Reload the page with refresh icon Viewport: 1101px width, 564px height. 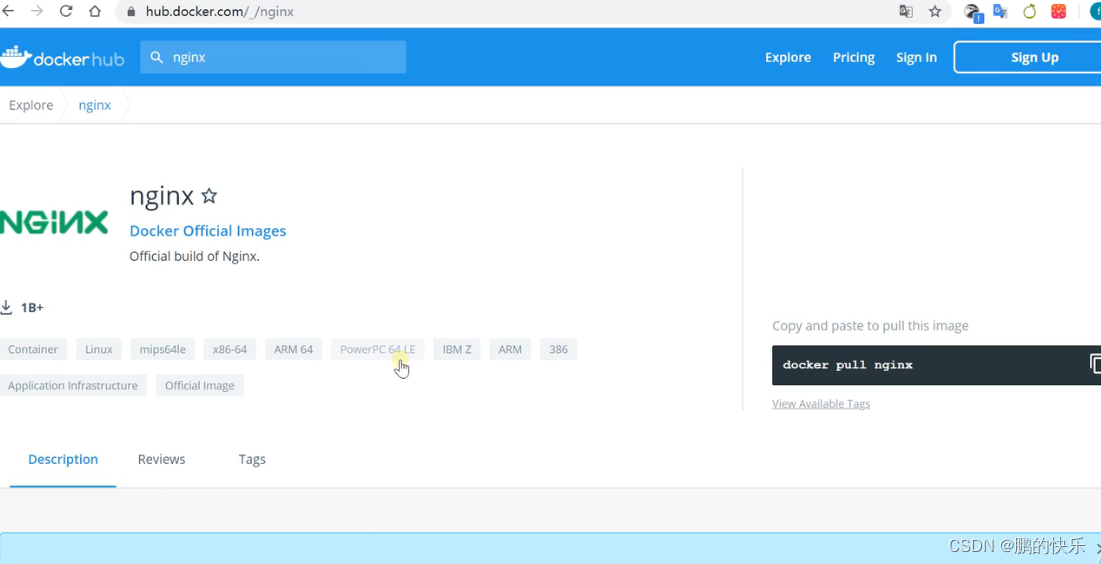66,11
